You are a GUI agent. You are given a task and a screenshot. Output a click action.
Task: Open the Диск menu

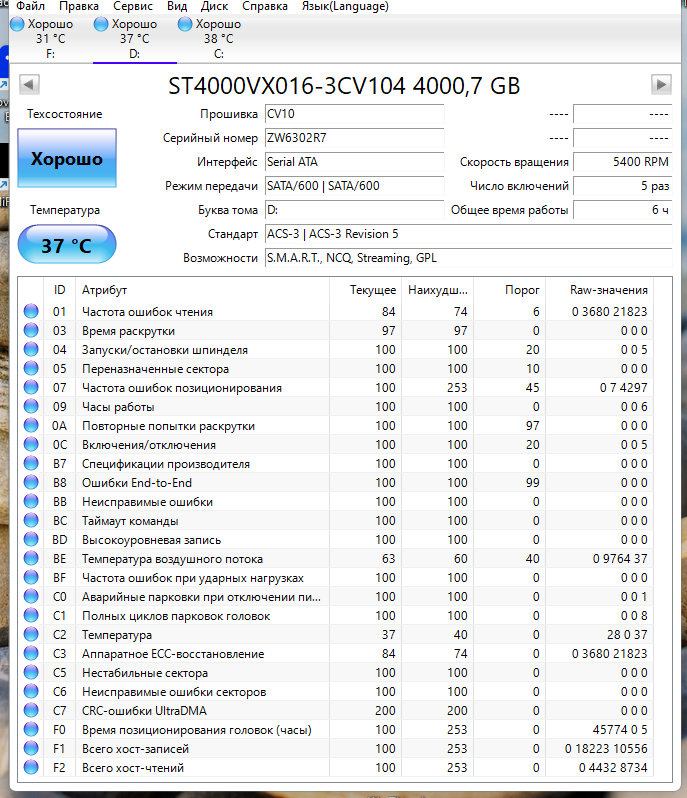[214, 6]
